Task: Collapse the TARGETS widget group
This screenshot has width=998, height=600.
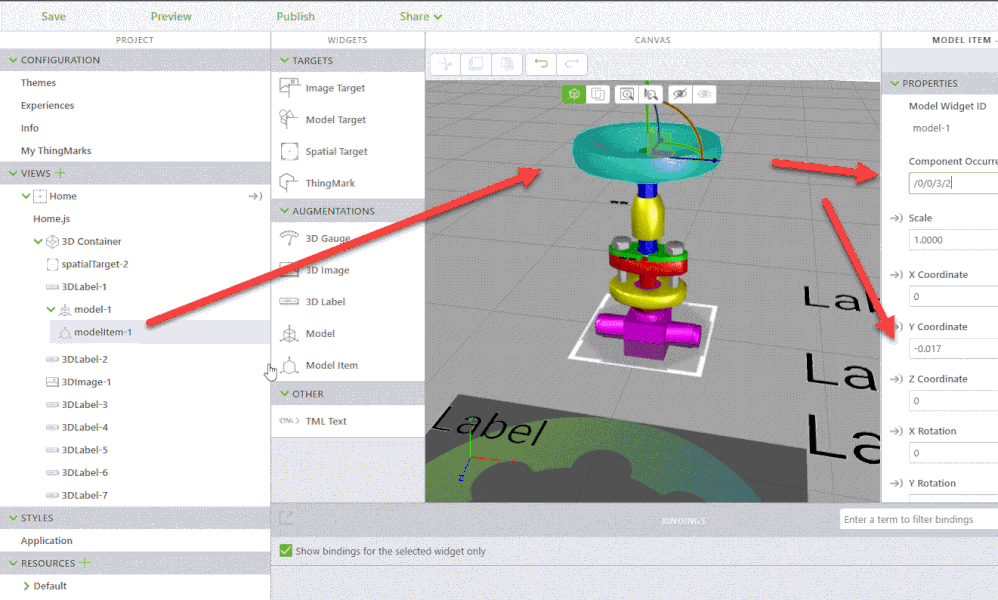Action: (285, 60)
